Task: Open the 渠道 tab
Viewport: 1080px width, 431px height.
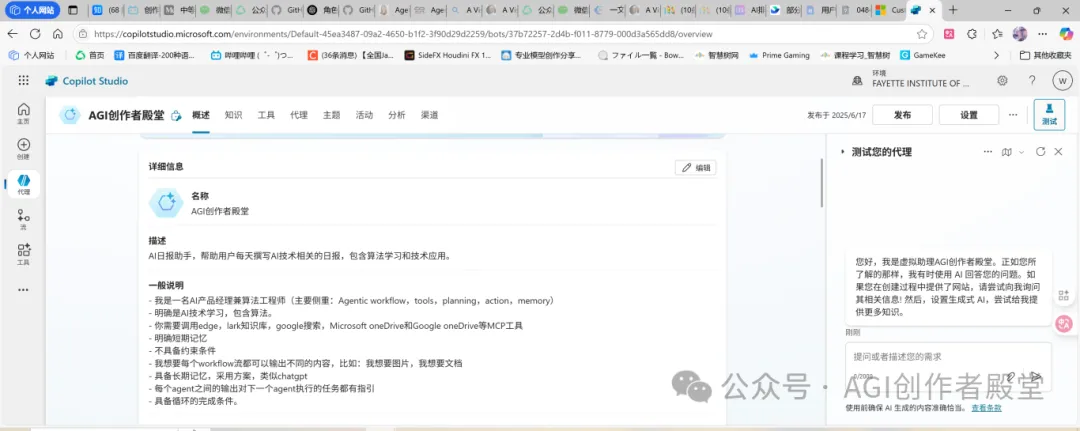Action: point(430,115)
